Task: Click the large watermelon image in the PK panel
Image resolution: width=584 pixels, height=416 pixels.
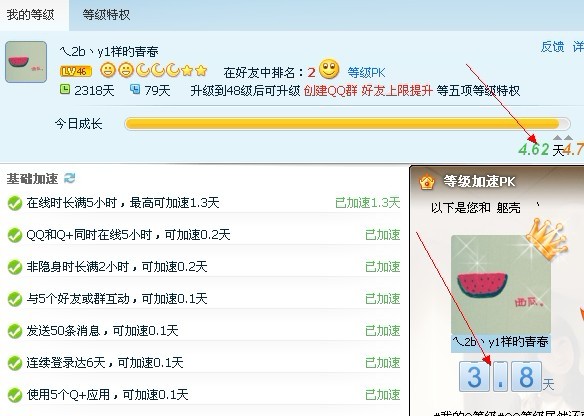Action: [x=501, y=284]
